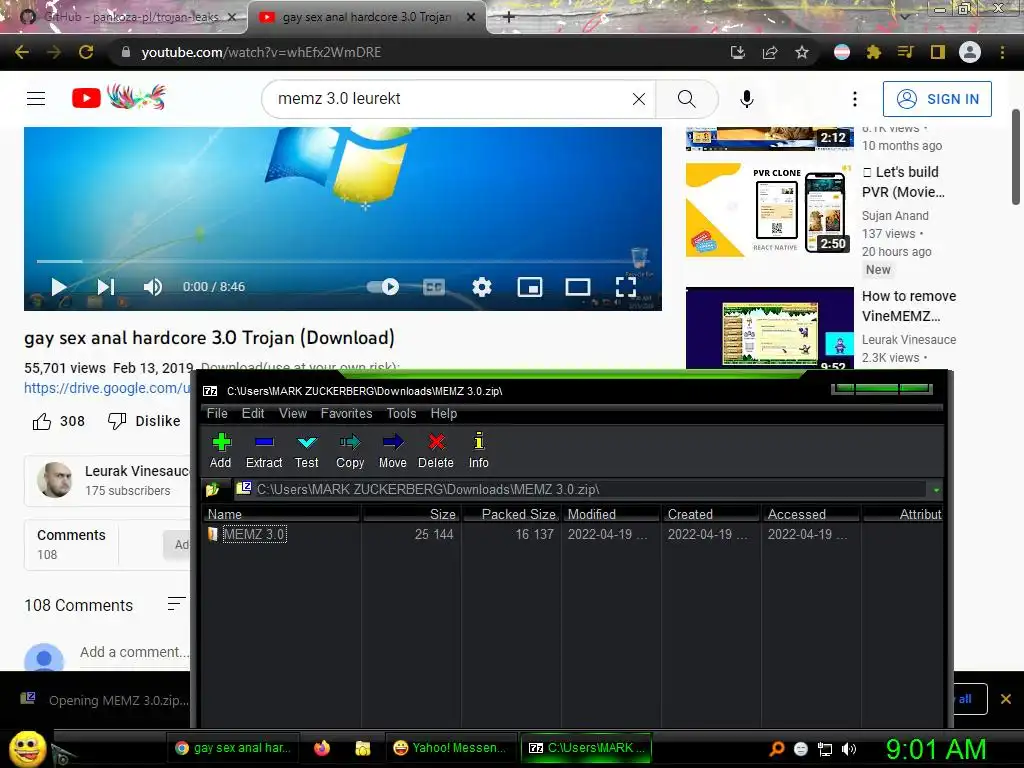Open the Google Drive download link
Image resolution: width=1024 pixels, height=768 pixels.
click(x=108, y=388)
